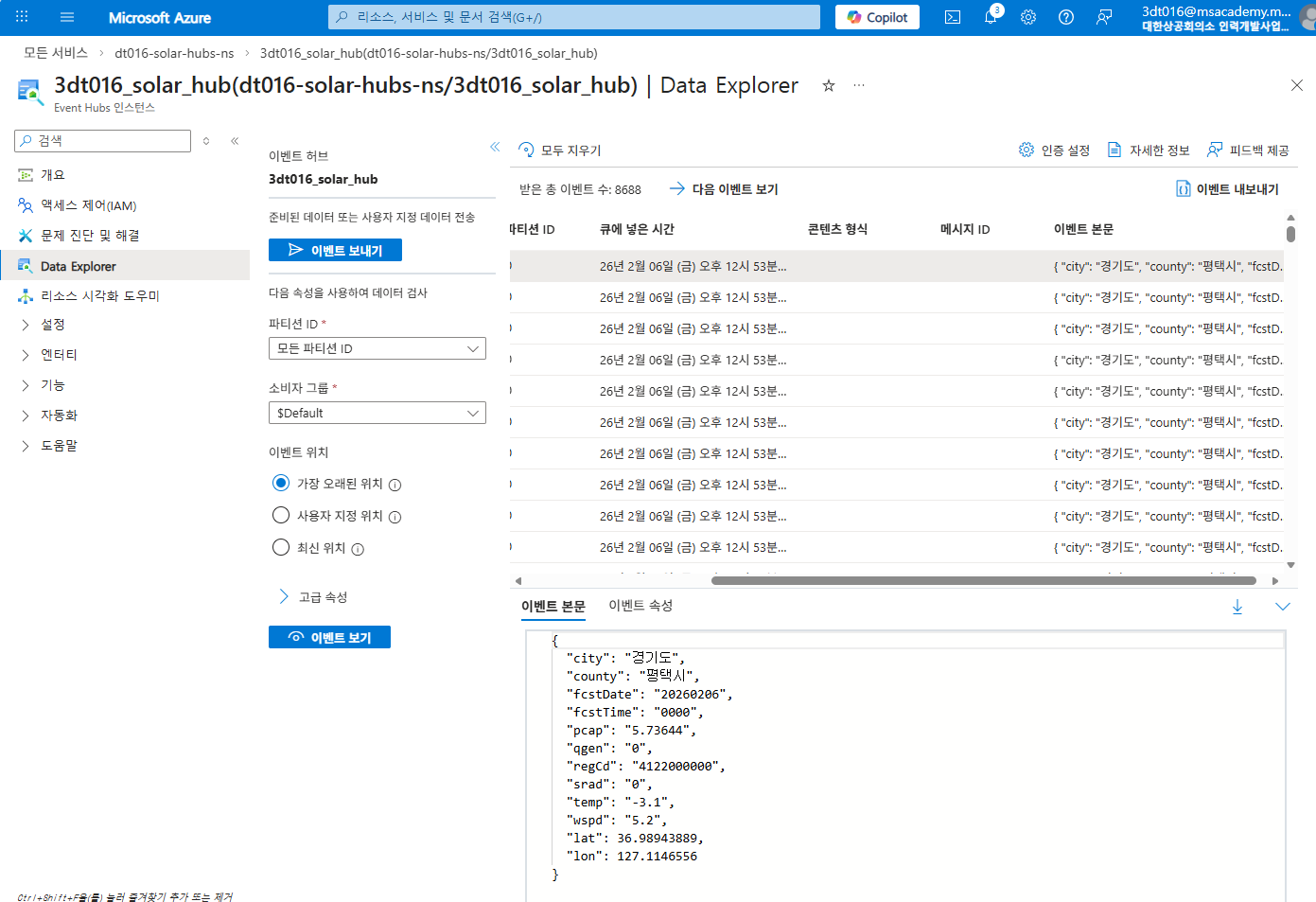Click 다음 이벤트 보기
Image resolution: width=1316 pixels, height=902 pixels.
724,189
